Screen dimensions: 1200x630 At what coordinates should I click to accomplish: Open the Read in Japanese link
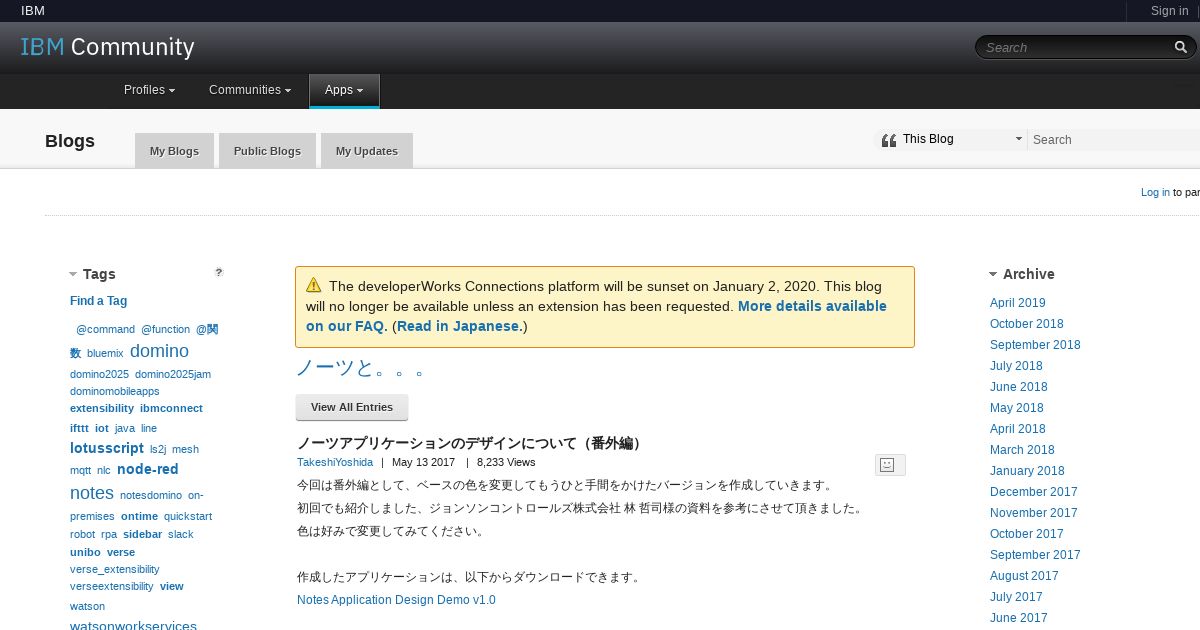click(x=458, y=326)
